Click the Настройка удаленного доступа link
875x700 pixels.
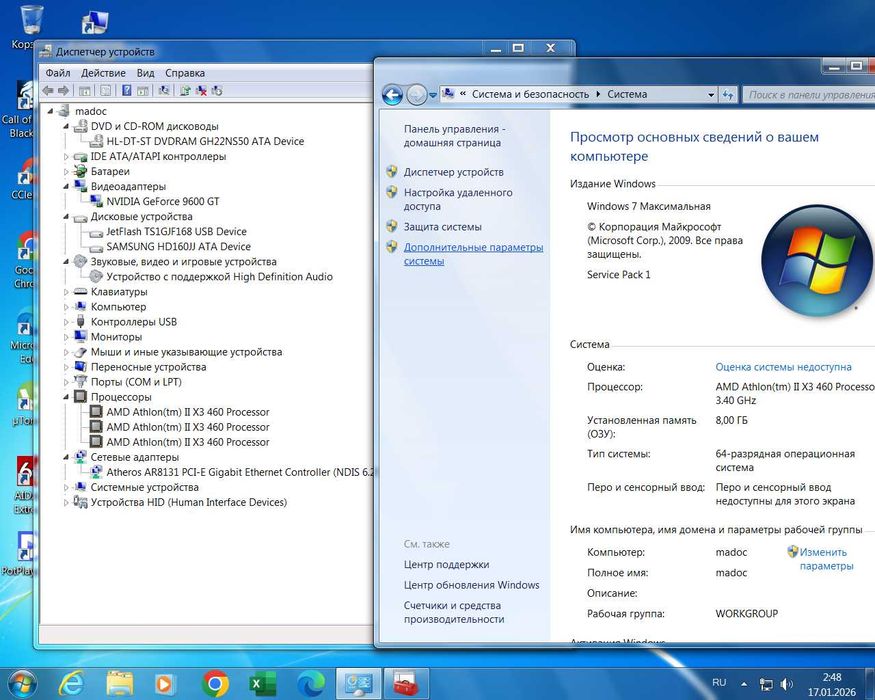tap(458, 199)
